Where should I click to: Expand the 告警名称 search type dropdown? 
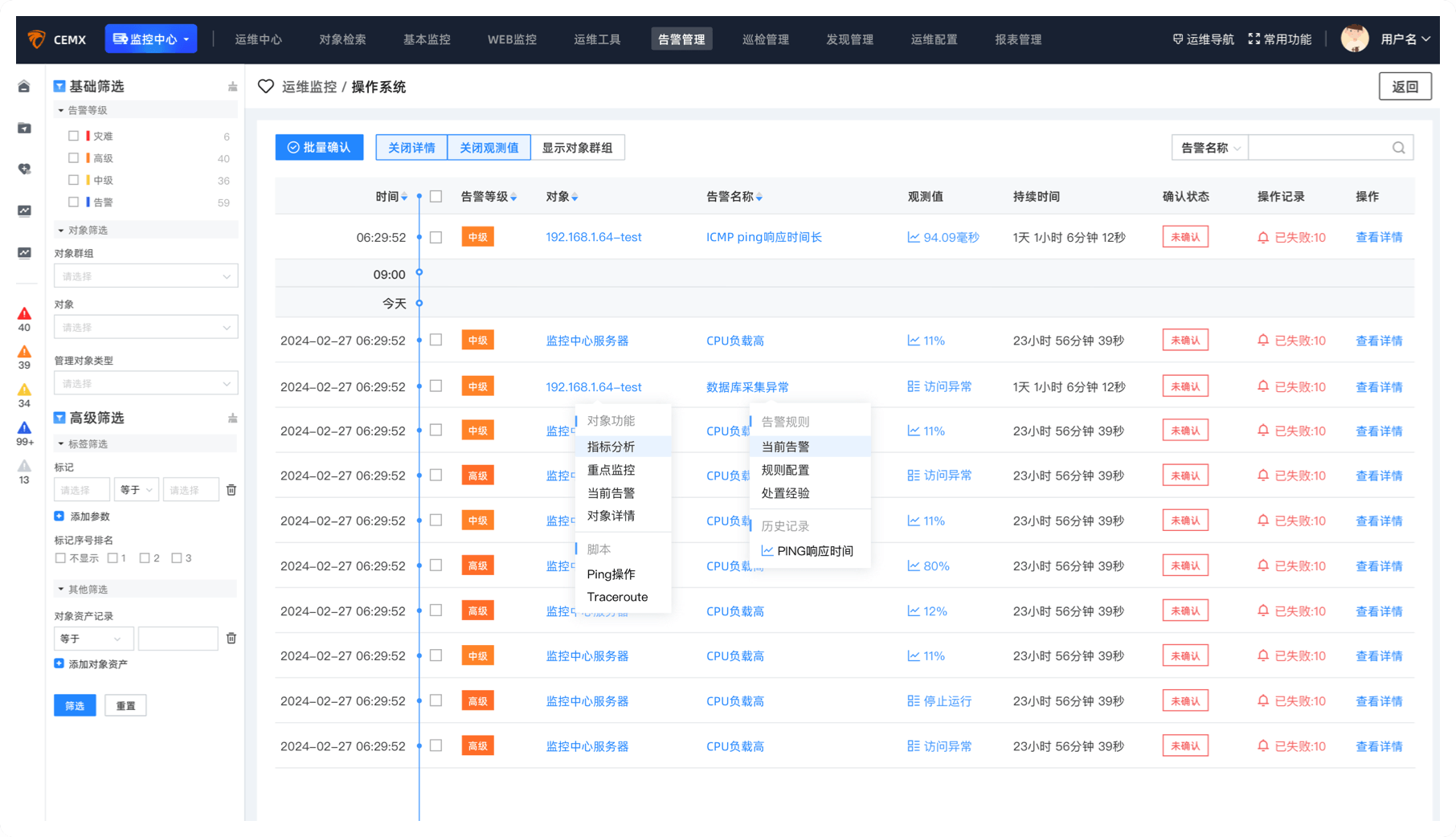pyautogui.click(x=1209, y=148)
